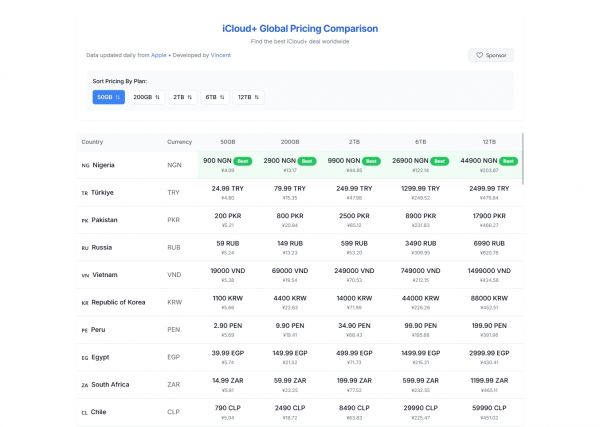Click the Best badge beside 44900 NGN
The image size is (600, 427).
click(x=508, y=161)
